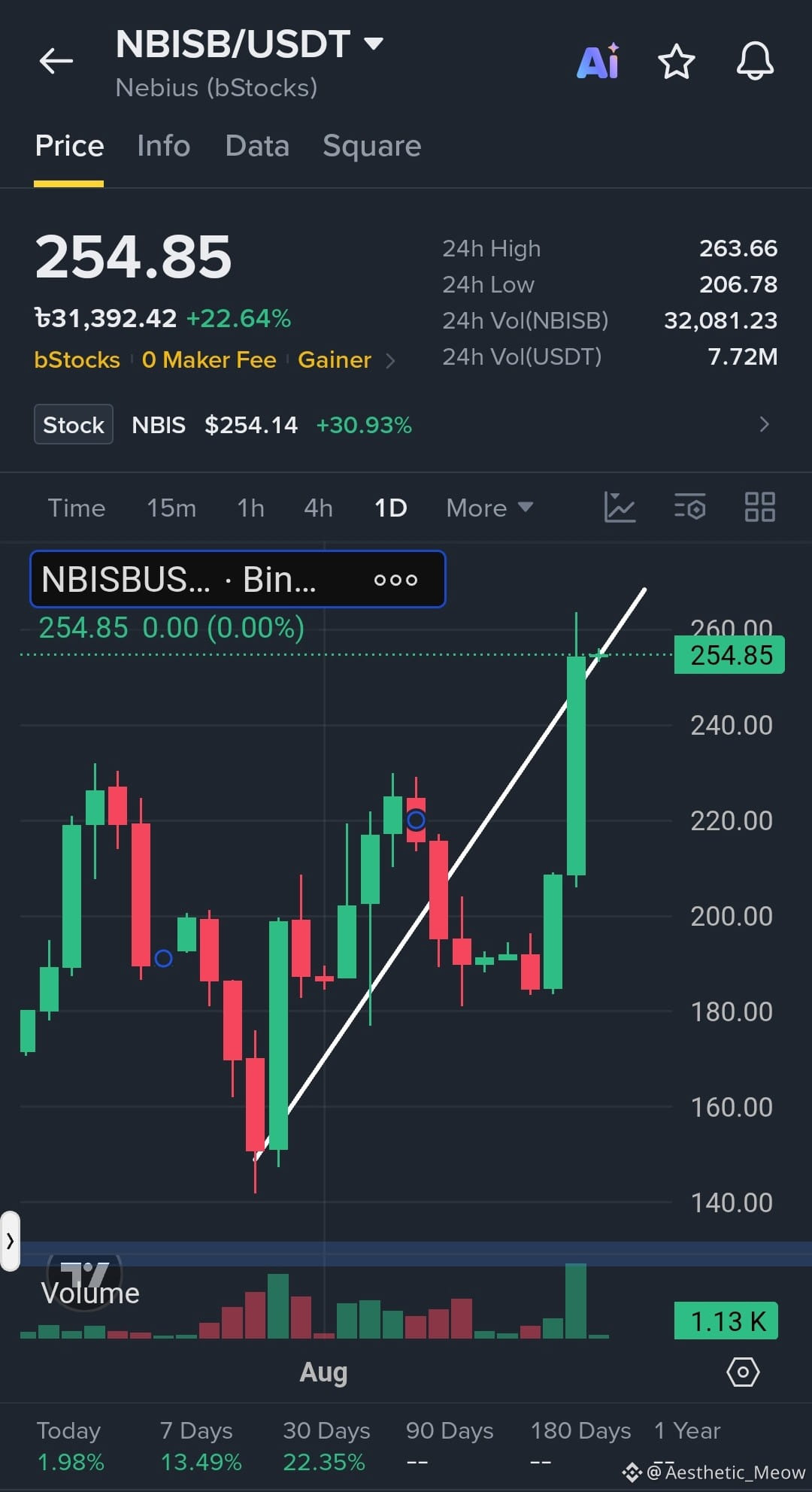The image size is (812, 1492).
Task: Tap the 7 Days 13.49% performance
Action: [200, 1446]
